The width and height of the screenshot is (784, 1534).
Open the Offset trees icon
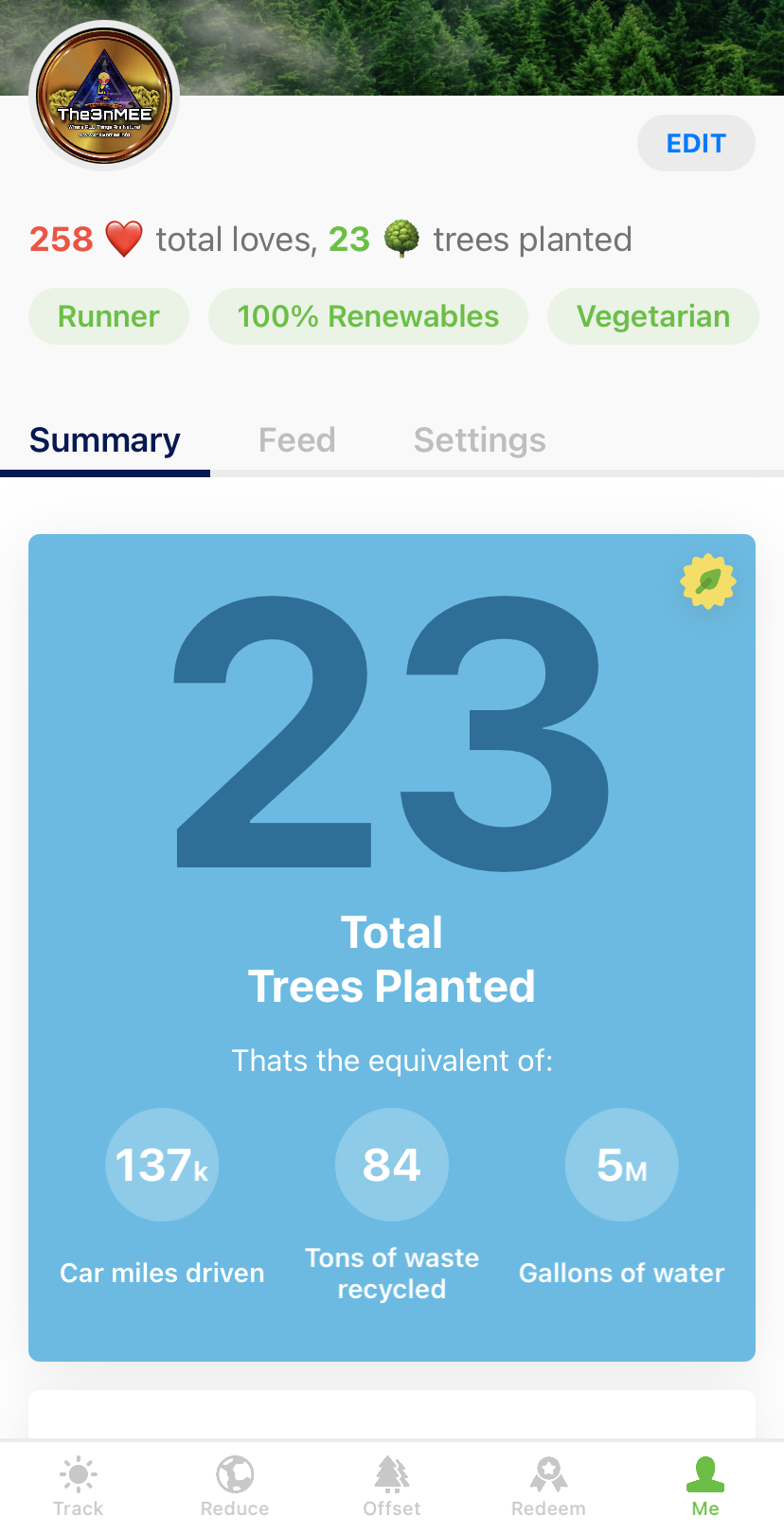(x=392, y=1475)
